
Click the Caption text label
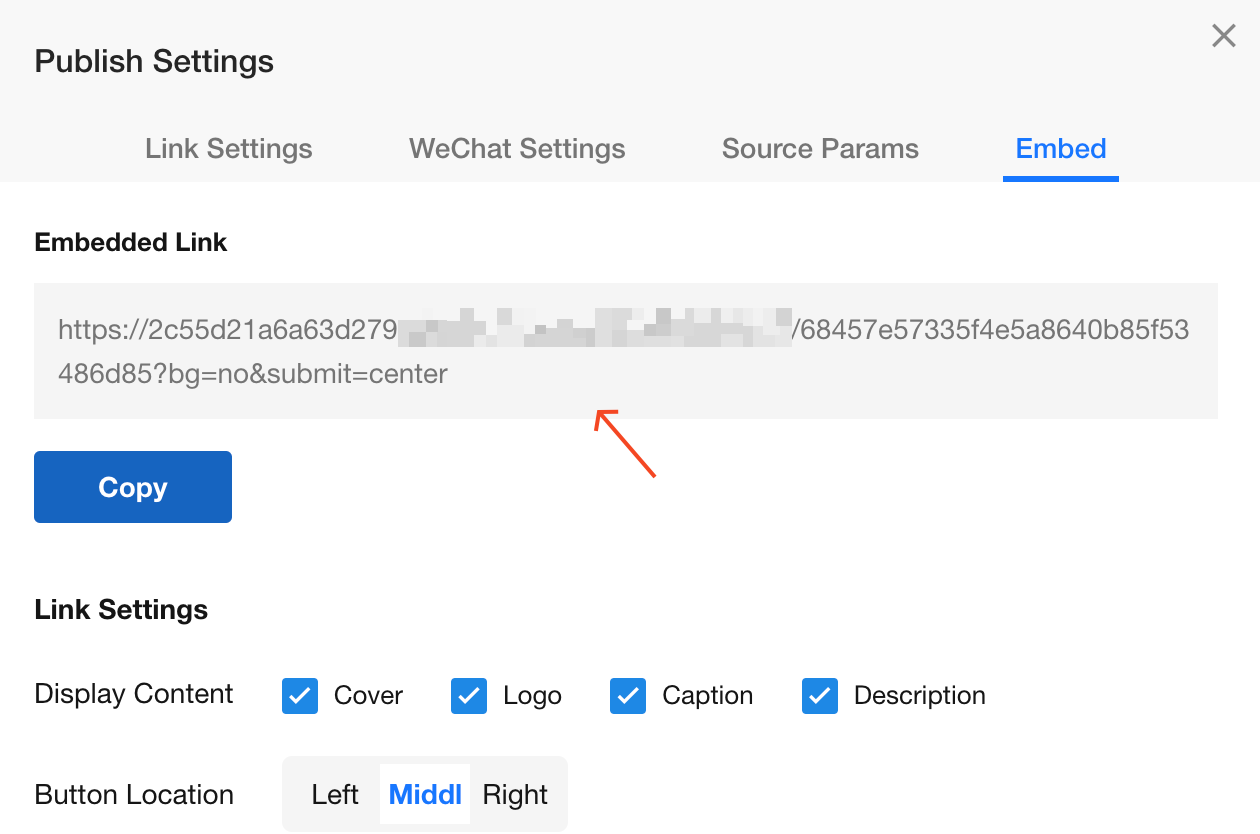click(707, 696)
